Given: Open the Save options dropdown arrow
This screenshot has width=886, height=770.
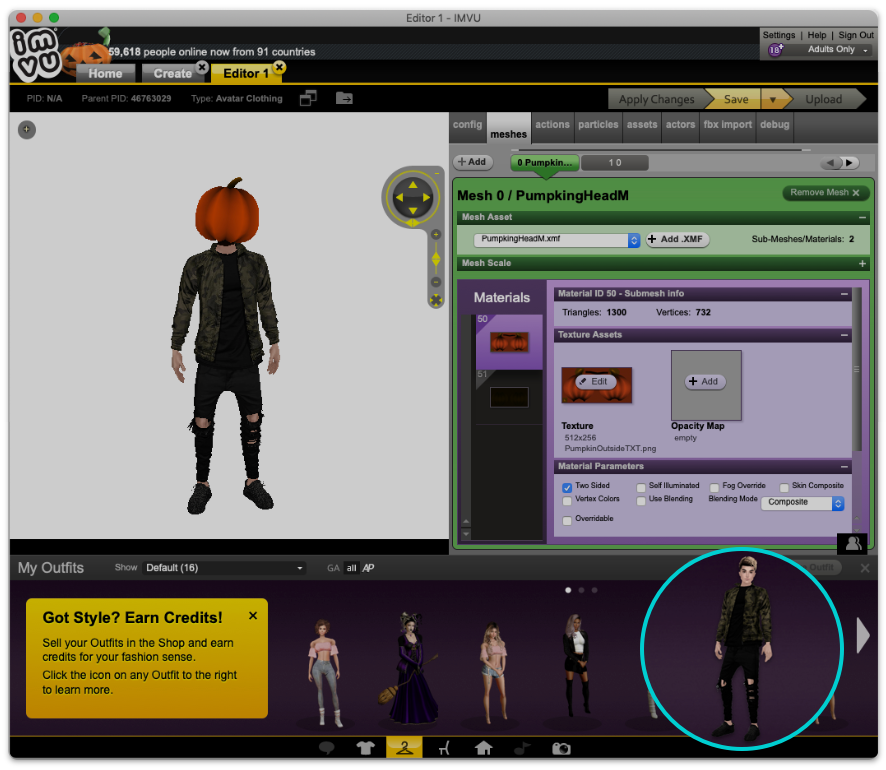Looking at the screenshot, I should pyautogui.click(x=772, y=99).
